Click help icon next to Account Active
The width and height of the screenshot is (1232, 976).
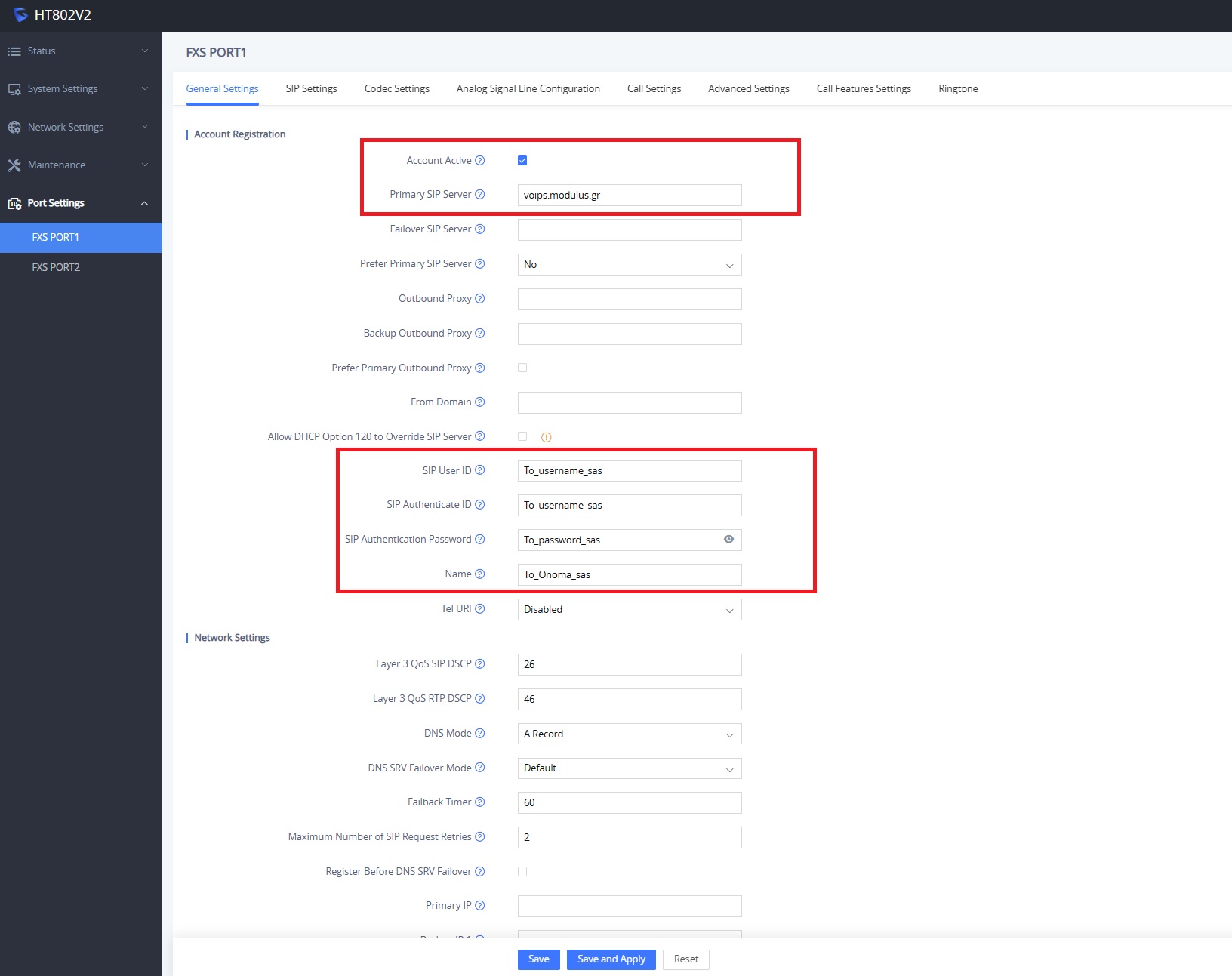point(479,160)
